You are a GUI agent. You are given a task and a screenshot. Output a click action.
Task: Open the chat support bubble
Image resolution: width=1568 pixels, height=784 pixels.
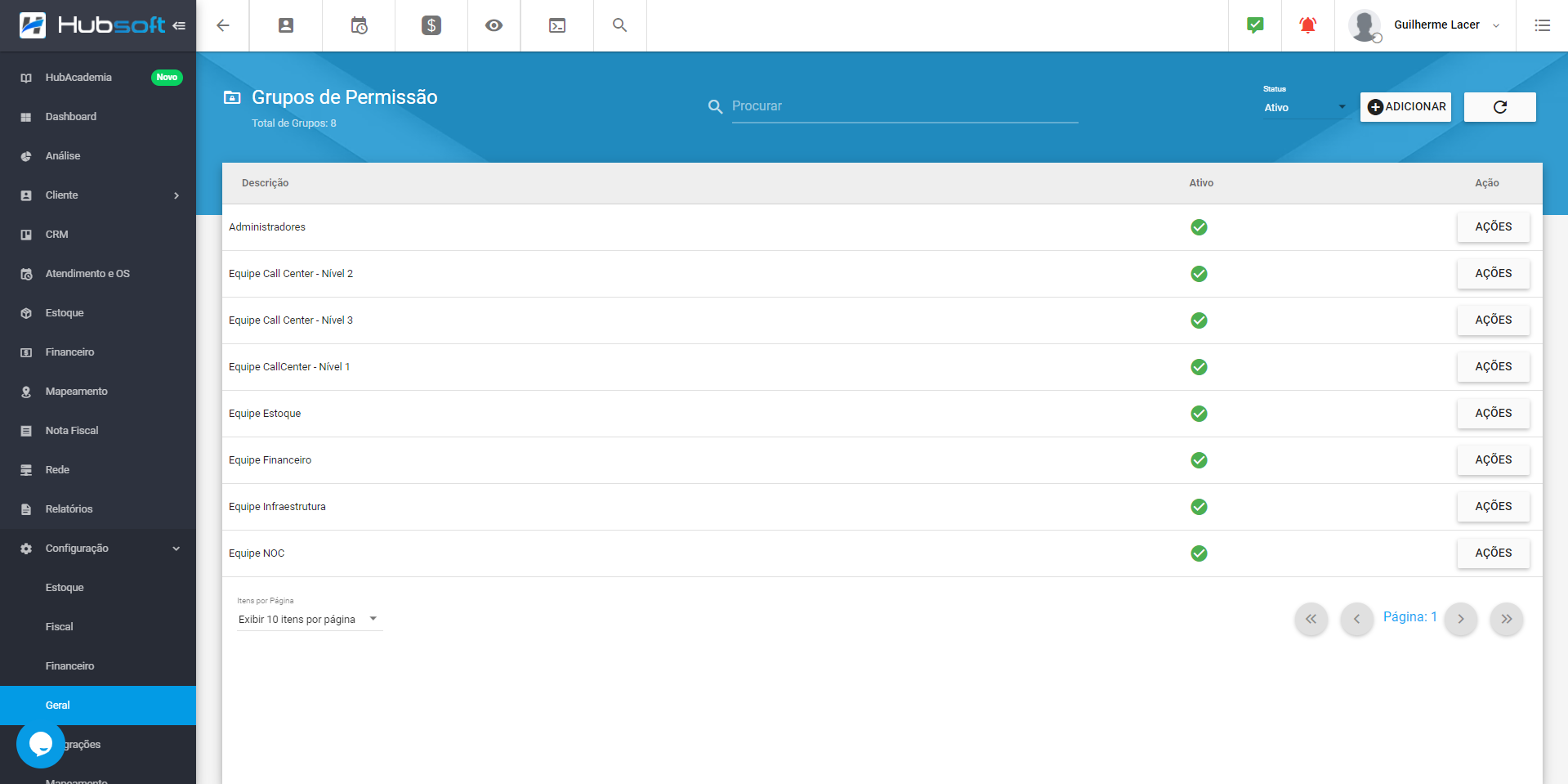pyautogui.click(x=41, y=744)
